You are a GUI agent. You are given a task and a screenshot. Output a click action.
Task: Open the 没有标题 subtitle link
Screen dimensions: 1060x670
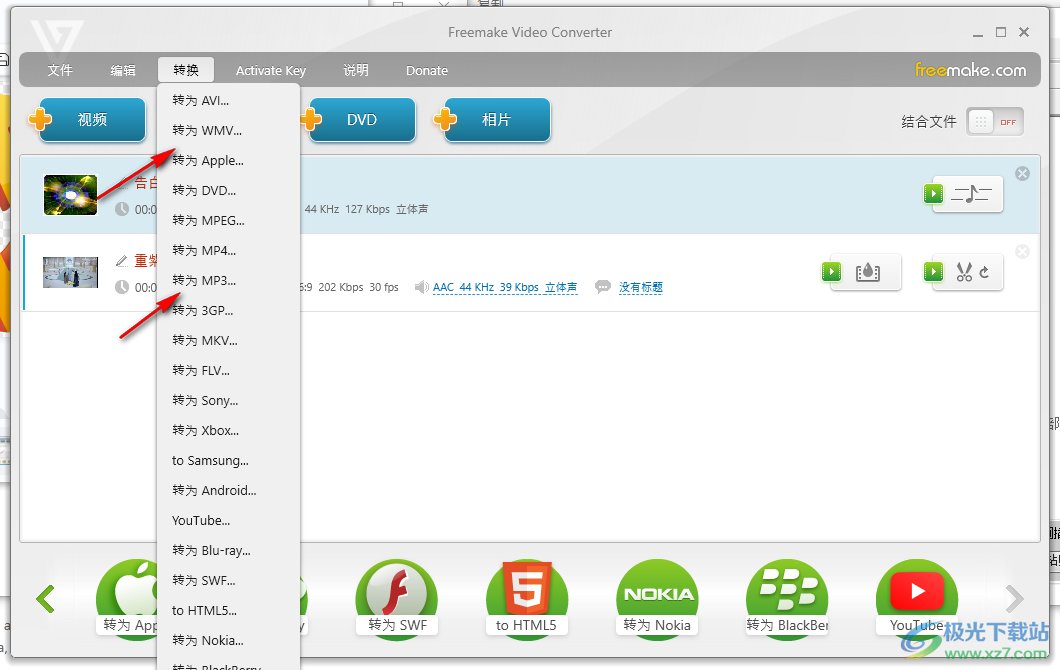tap(641, 287)
